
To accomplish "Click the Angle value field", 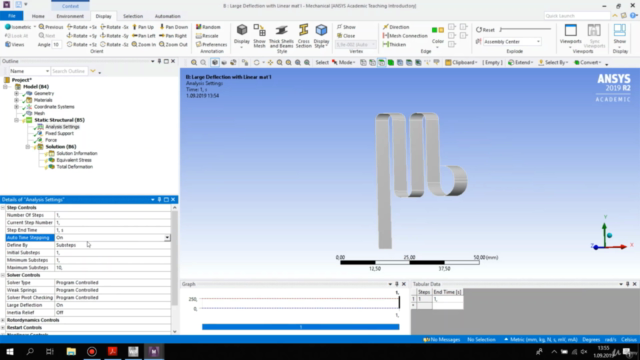I will (x=56, y=44).
